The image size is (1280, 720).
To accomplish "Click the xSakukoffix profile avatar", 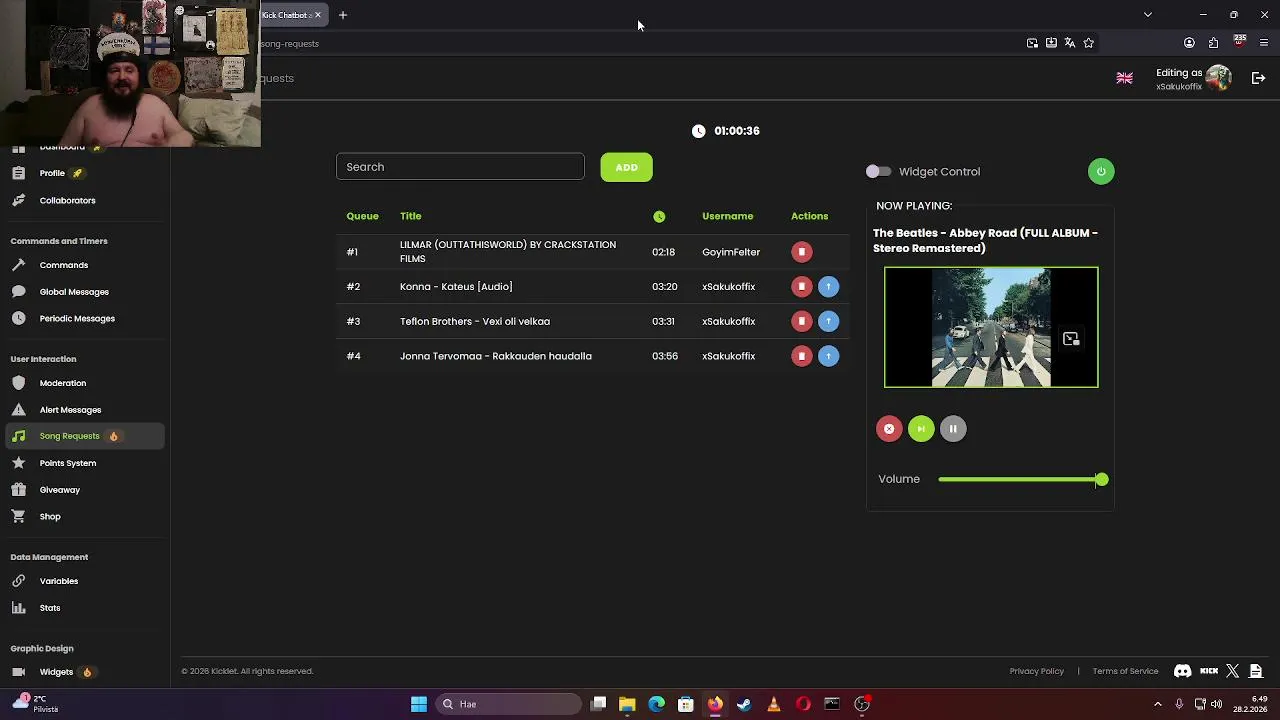I will pos(1218,78).
